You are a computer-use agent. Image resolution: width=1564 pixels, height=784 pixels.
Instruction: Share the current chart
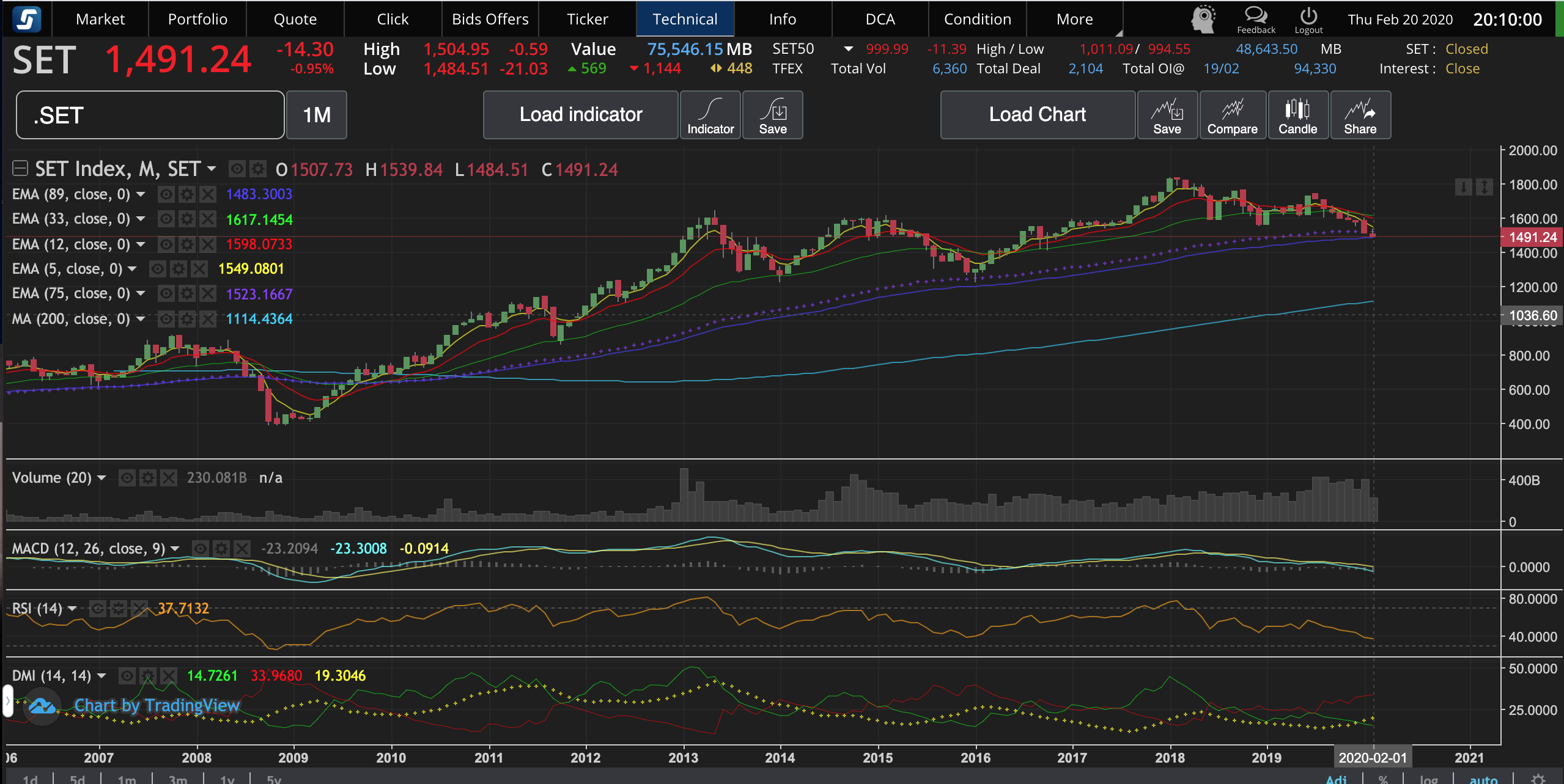tap(1360, 115)
